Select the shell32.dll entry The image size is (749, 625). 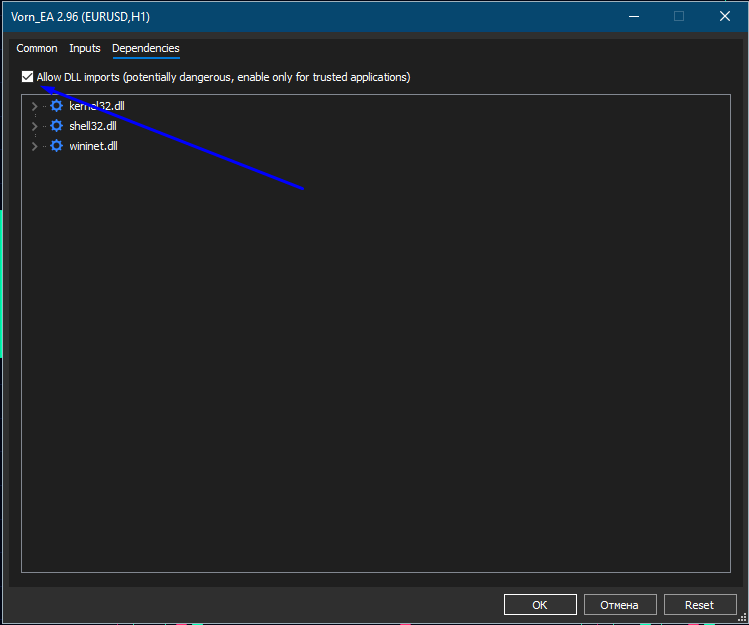93,126
